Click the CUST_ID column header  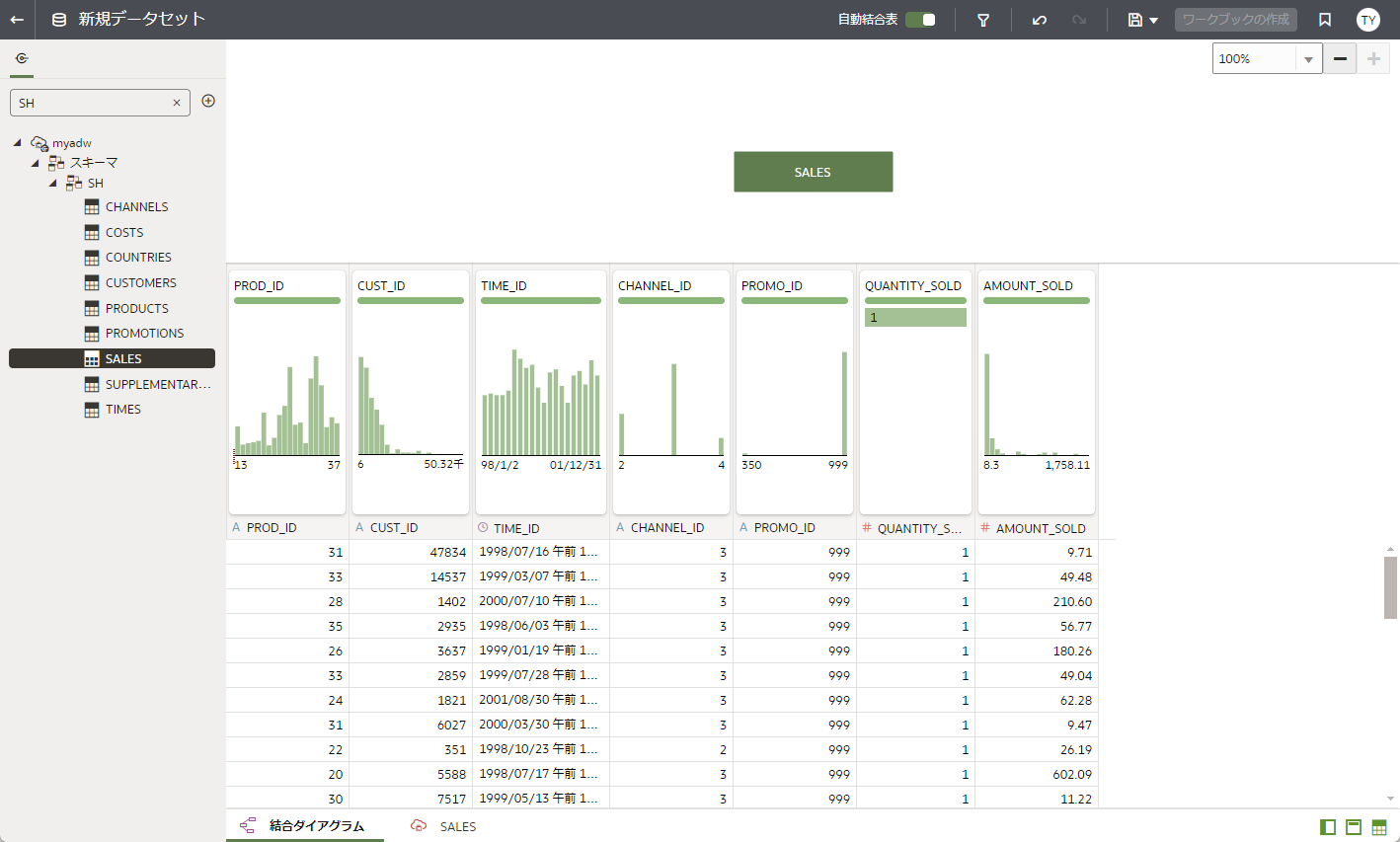click(411, 528)
